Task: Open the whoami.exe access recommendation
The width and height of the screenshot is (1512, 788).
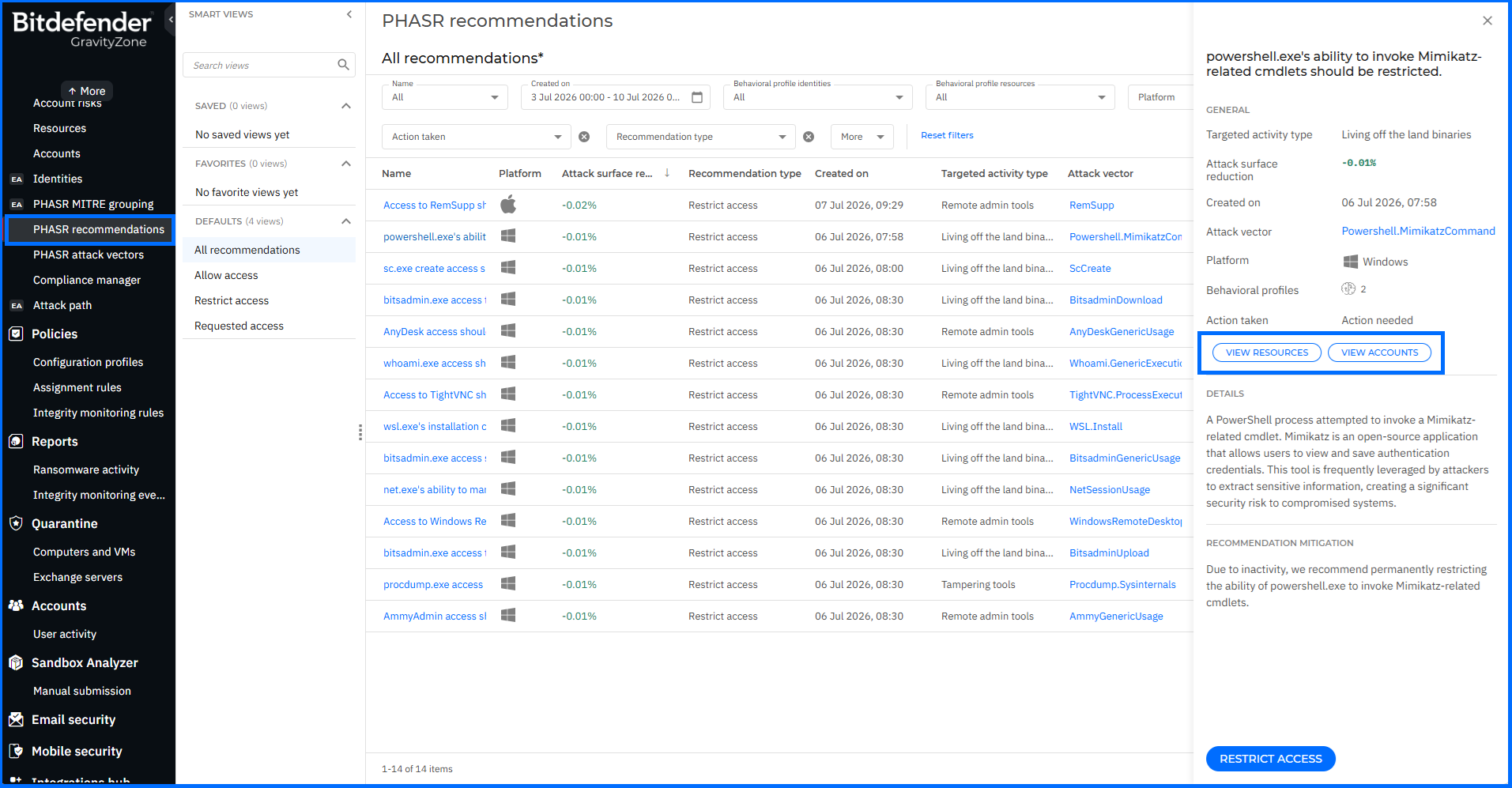Action: click(435, 363)
